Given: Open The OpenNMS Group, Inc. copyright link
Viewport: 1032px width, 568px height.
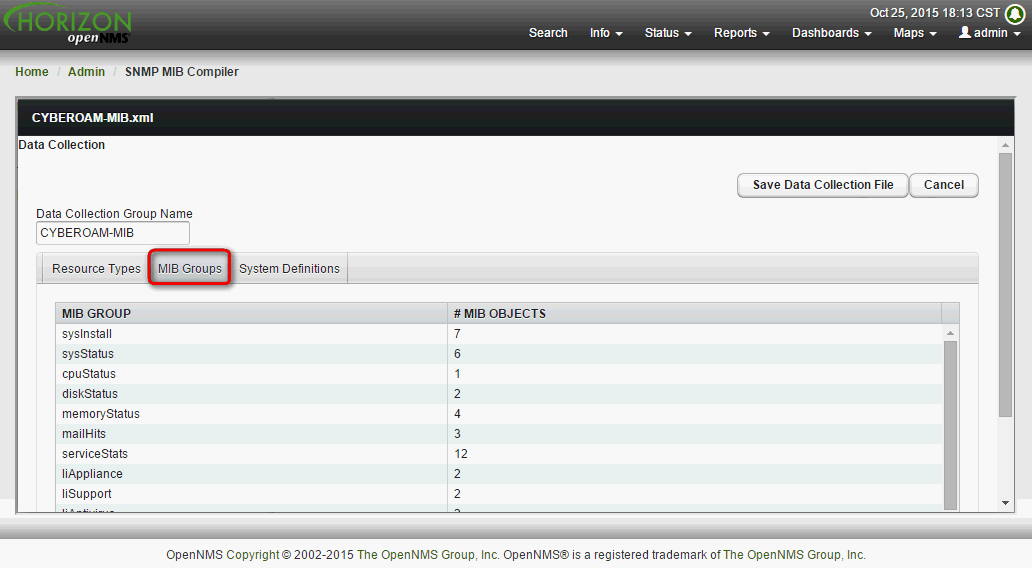Looking at the screenshot, I should tap(428, 555).
